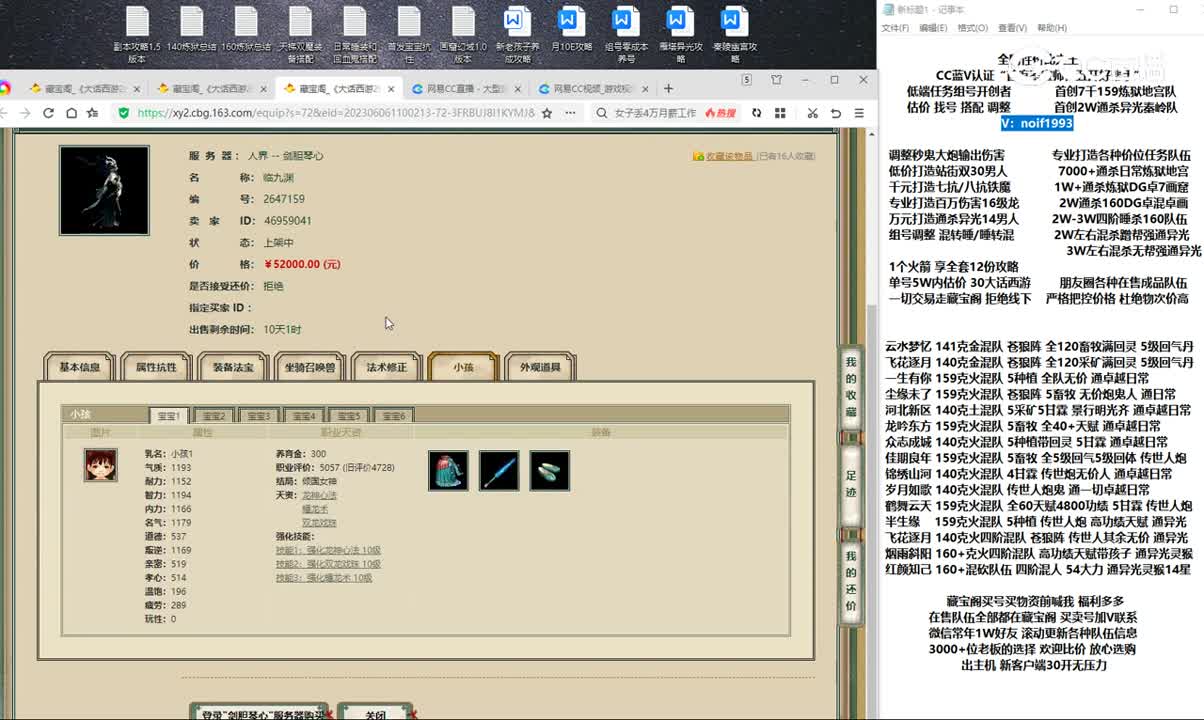Image resolution: width=1204 pixels, height=720 pixels.
Task: Click the child portrait thumbnail
Action: (x=100, y=465)
